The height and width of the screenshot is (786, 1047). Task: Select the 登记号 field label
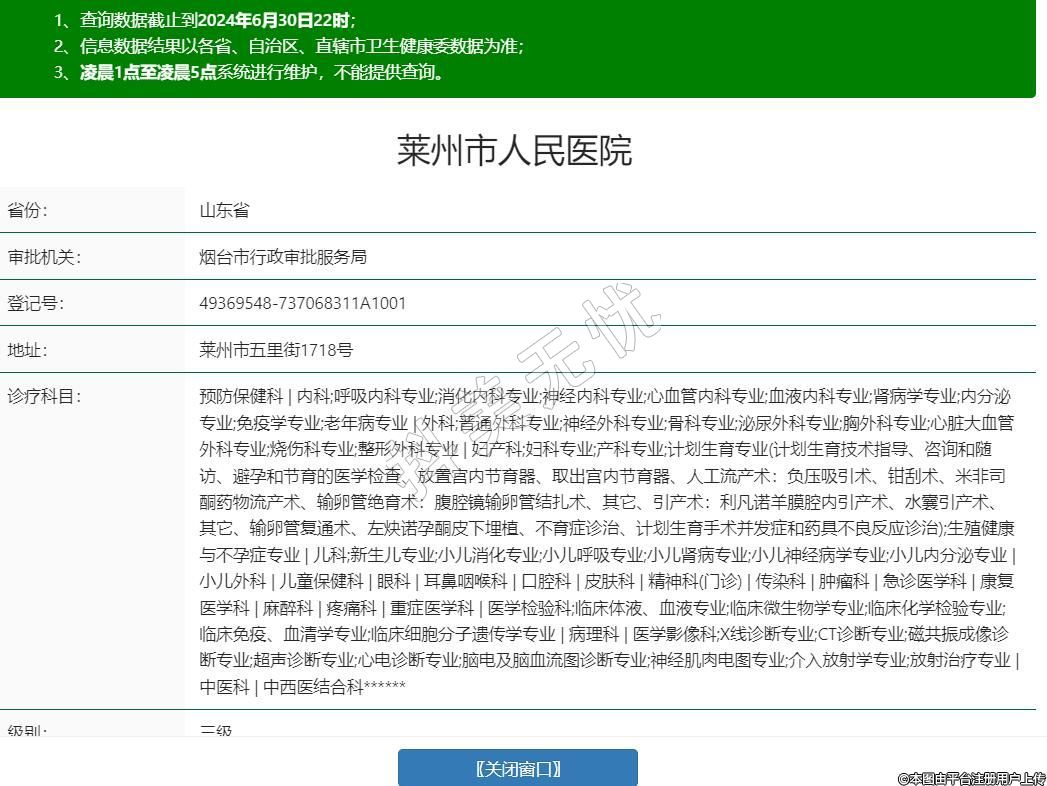(x=36, y=303)
